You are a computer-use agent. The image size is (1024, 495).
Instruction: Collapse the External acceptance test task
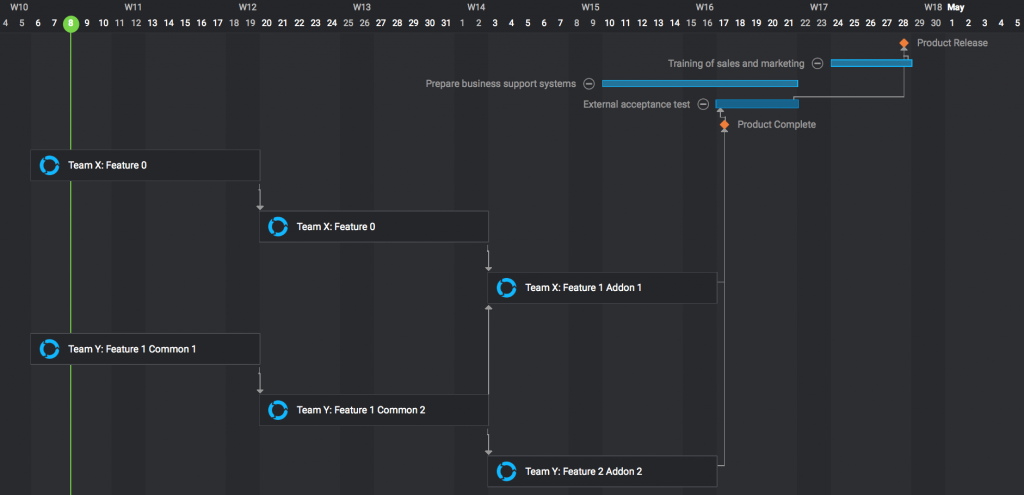click(703, 104)
